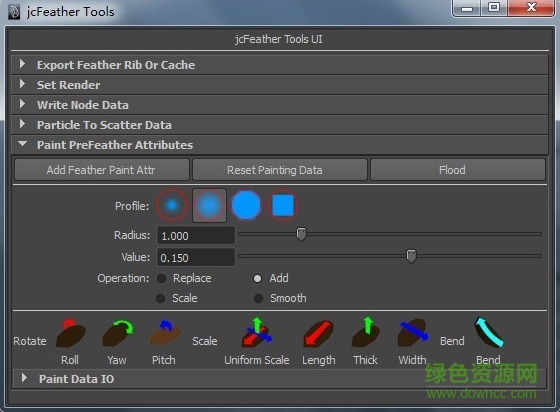Click Add Feather Paint Attr button
Viewport: 560px width, 412px height.
point(102,170)
